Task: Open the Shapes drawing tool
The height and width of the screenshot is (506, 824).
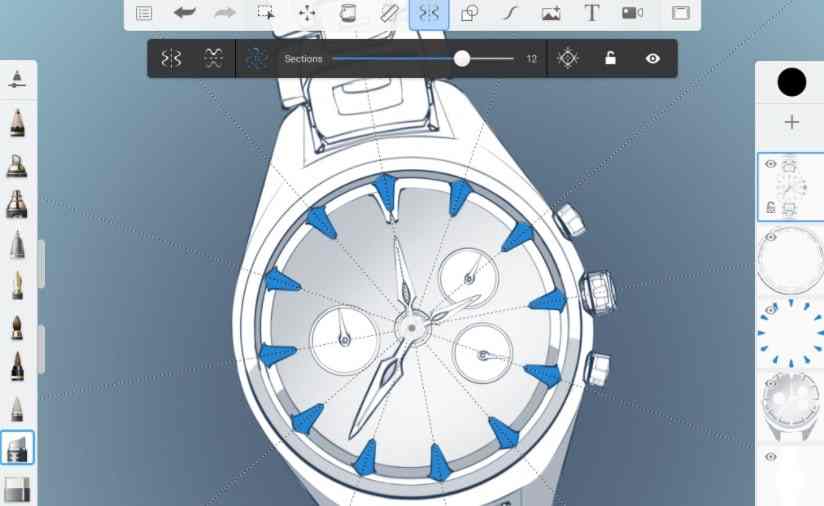Action: pyautogui.click(x=469, y=13)
